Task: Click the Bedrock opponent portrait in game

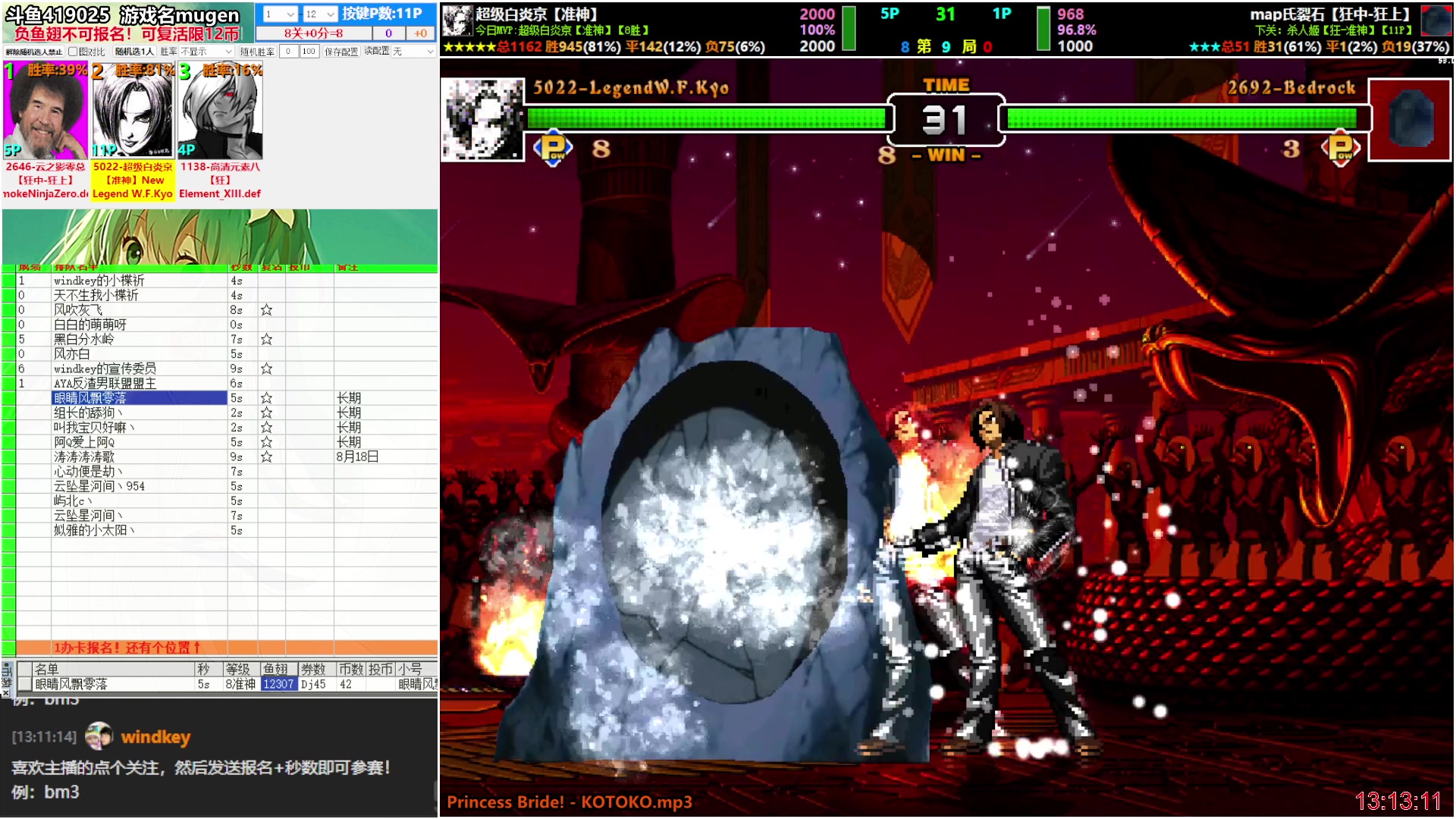Action: (1410, 120)
